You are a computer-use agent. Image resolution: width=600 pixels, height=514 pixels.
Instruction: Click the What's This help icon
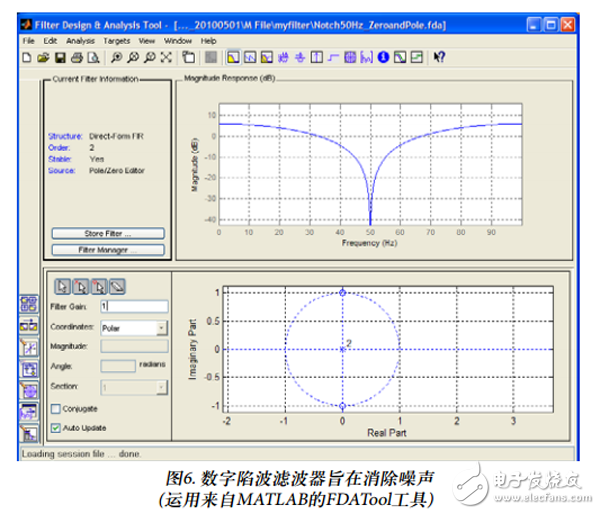(x=440, y=58)
